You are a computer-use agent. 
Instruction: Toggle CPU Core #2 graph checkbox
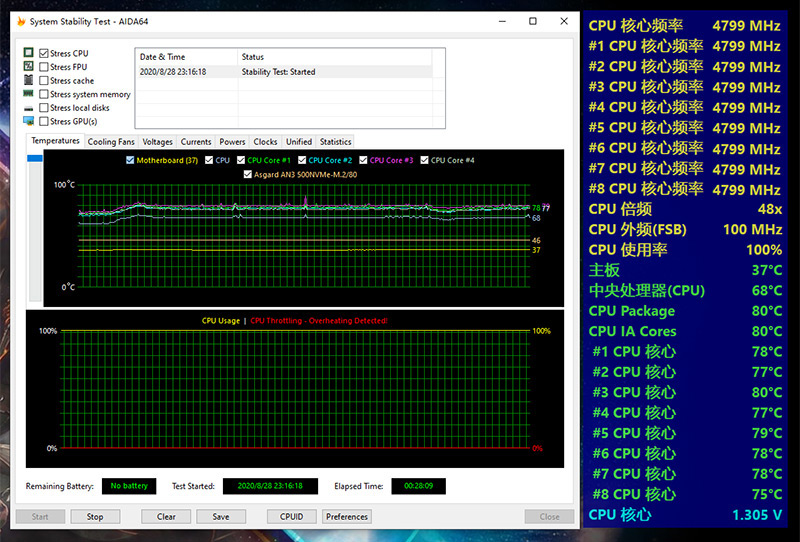302,160
